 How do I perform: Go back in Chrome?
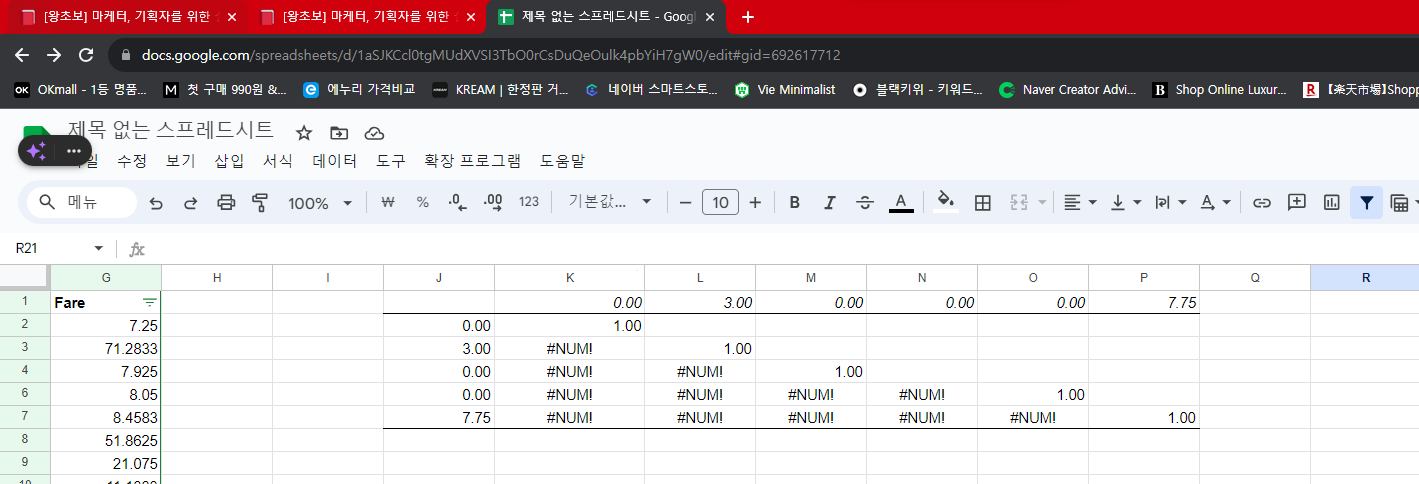[x=23, y=55]
